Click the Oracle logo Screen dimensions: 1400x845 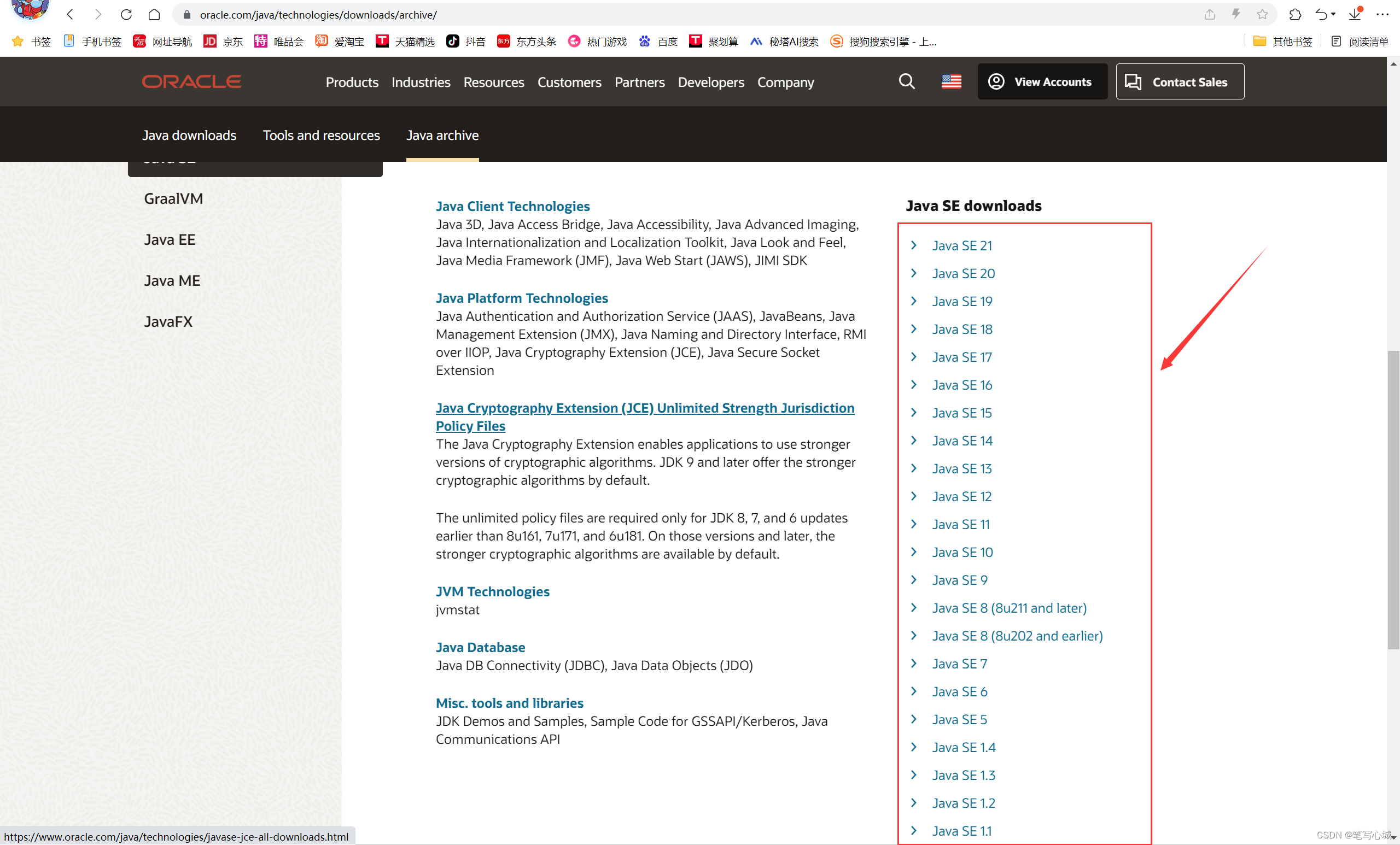(191, 81)
